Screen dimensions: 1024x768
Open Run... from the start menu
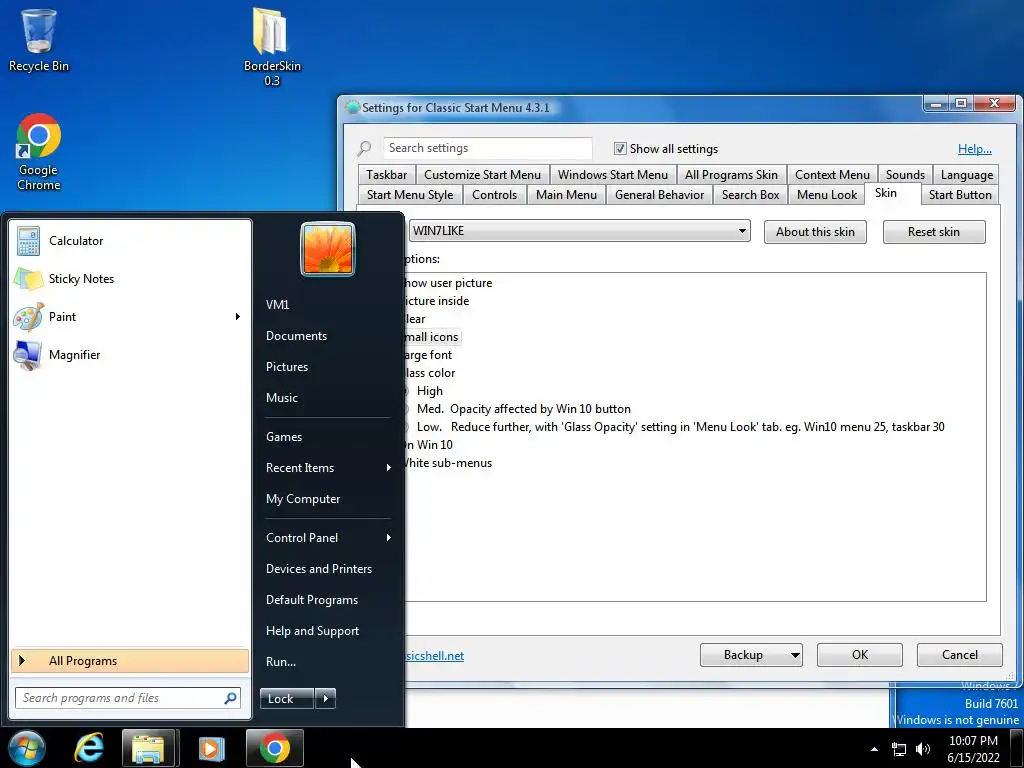(328, 662)
